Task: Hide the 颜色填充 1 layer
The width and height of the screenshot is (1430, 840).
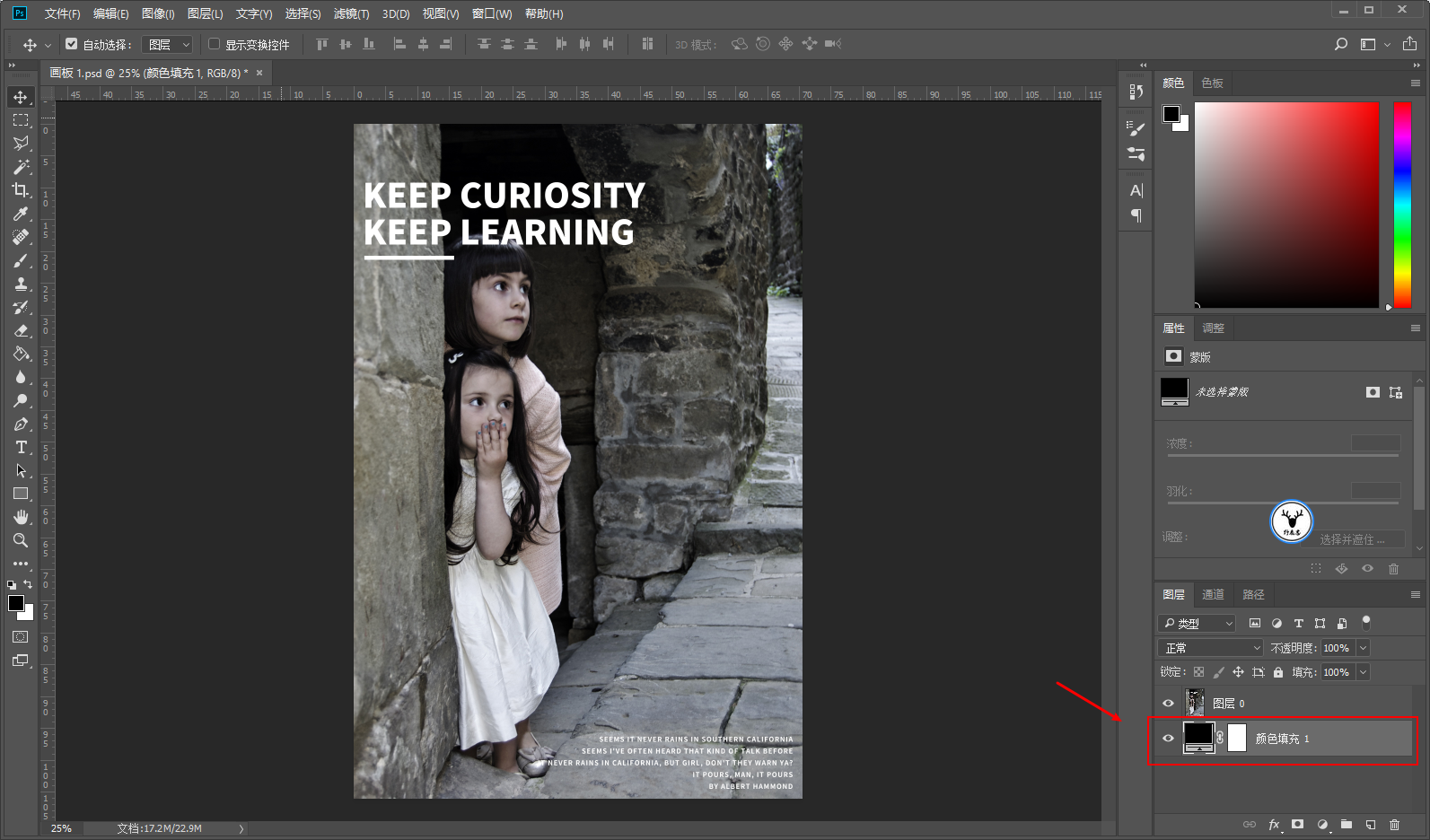Action: point(1168,739)
